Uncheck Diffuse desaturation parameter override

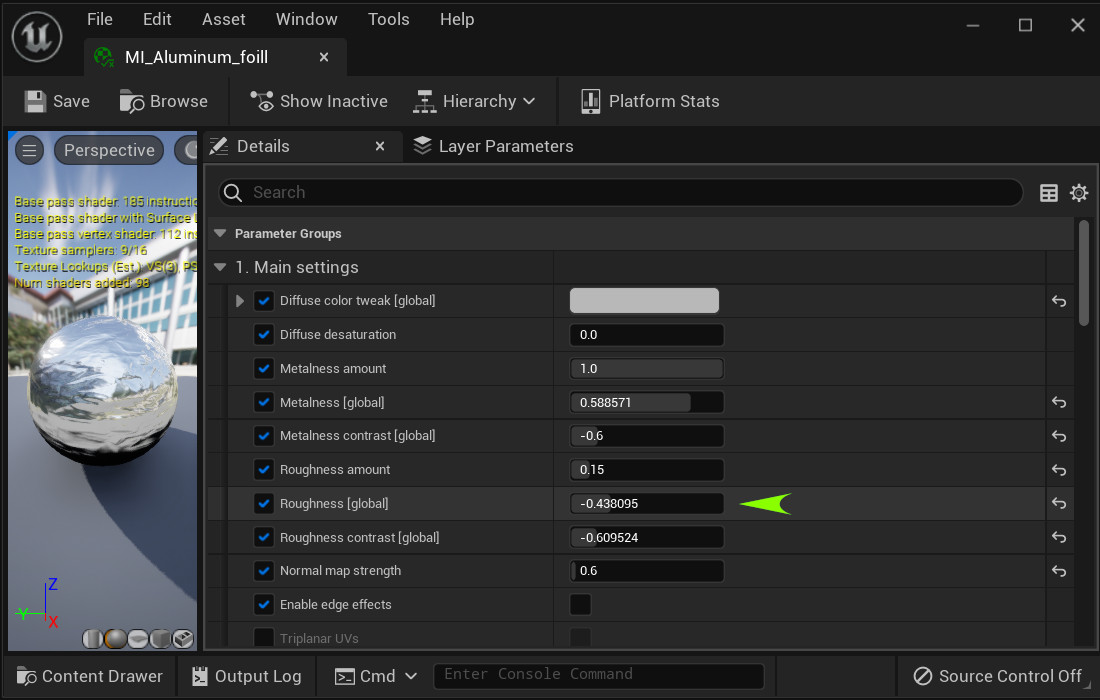264,335
